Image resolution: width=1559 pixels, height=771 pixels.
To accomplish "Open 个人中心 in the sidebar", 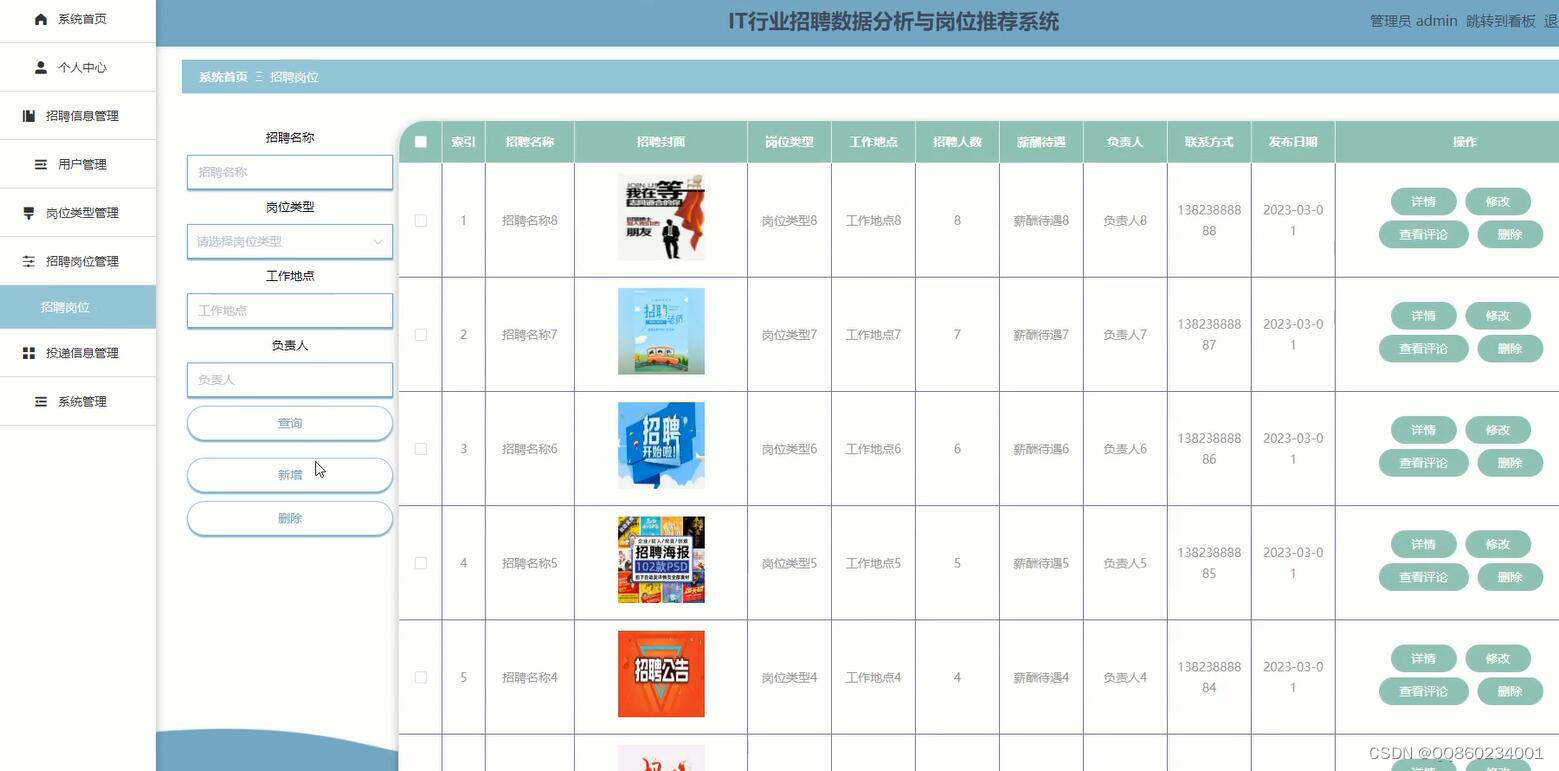I will (78, 68).
